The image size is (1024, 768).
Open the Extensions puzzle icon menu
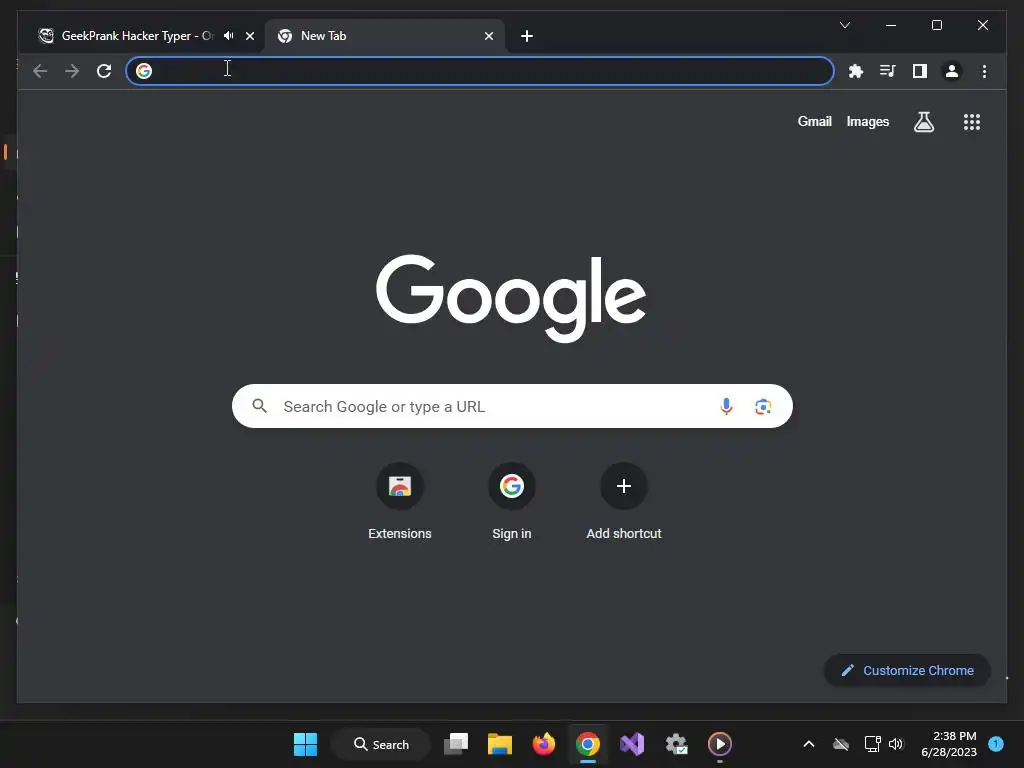click(856, 71)
